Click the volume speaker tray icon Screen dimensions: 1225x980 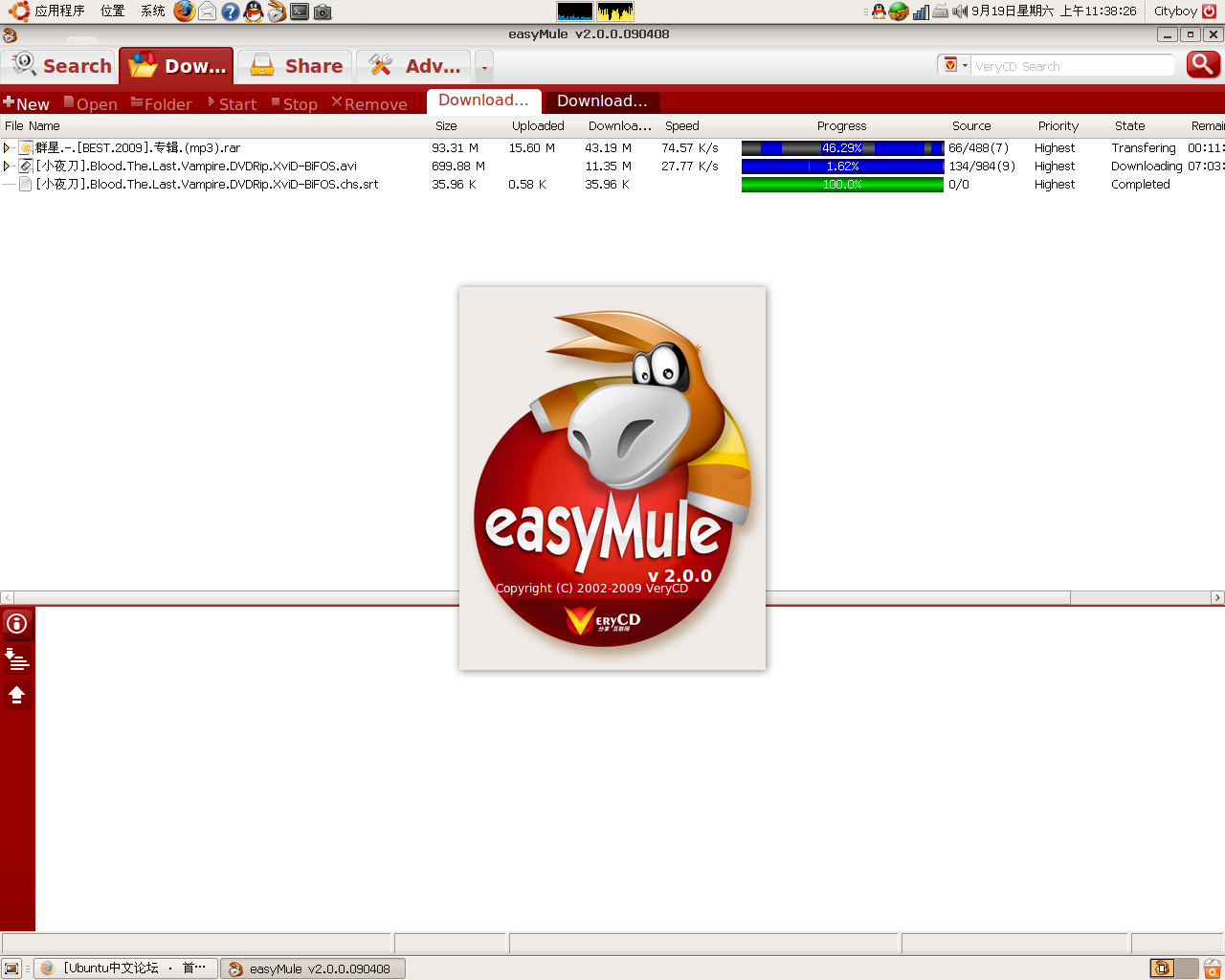pyautogui.click(x=960, y=11)
